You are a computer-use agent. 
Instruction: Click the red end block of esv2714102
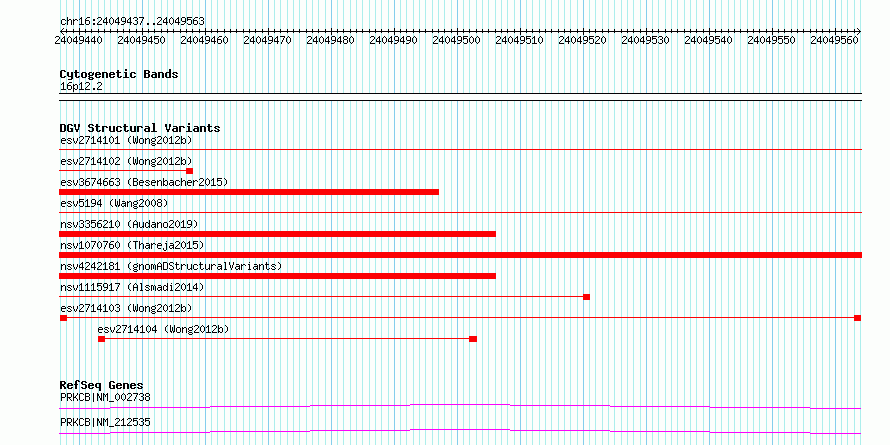click(190, 171)
